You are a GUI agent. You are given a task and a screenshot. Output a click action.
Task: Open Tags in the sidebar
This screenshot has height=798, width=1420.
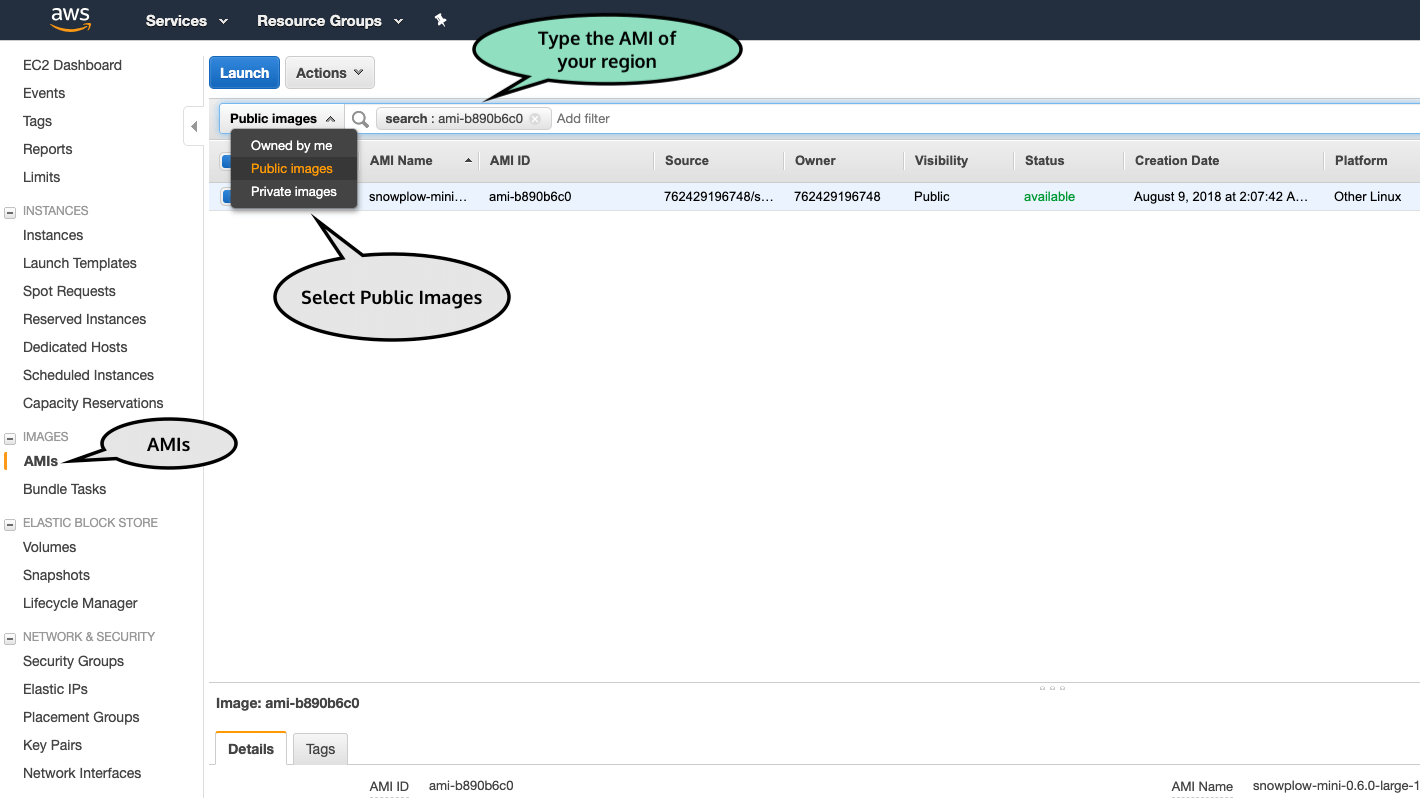(37, 121)
